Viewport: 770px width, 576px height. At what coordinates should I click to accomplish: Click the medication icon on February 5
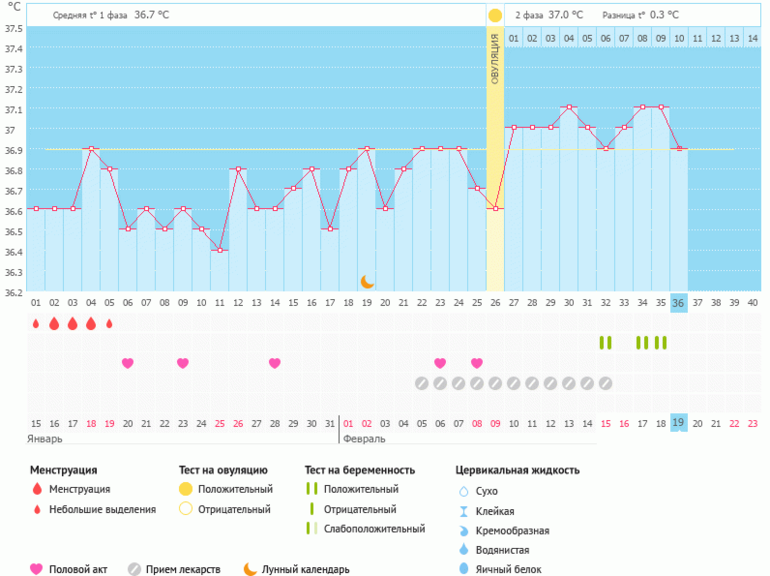coord(422,383)
